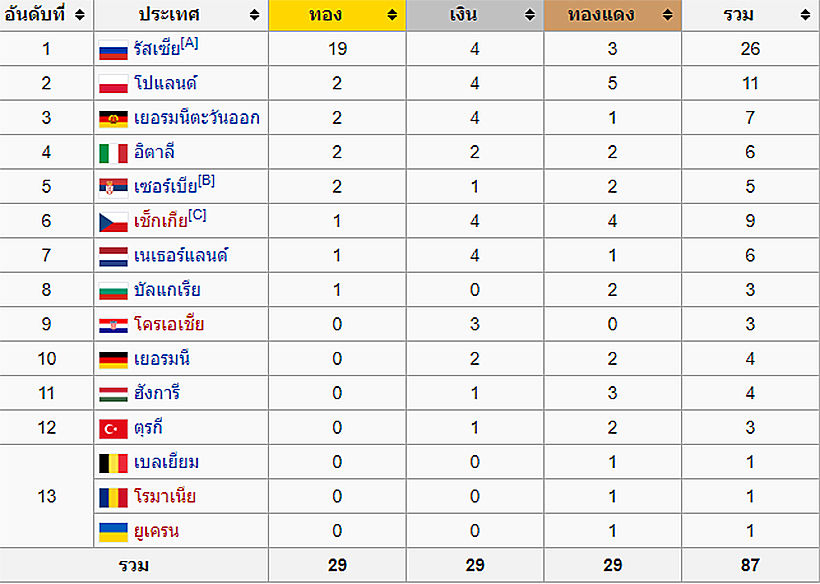The height and width of the screenshot is (584, 820).
Task: Click the ประเทศ column header
Action: click(x=170, y=16)
